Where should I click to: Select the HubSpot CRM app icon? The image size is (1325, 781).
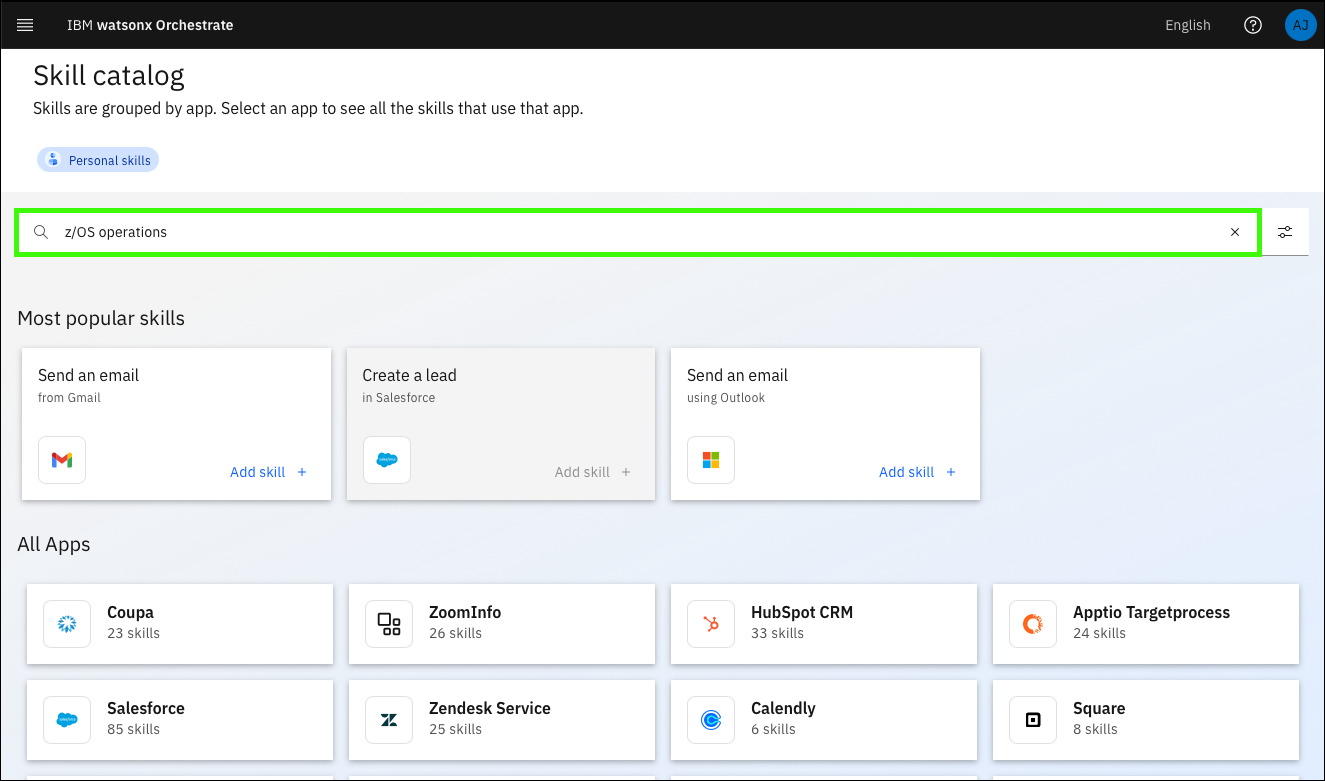click(711, 624)
